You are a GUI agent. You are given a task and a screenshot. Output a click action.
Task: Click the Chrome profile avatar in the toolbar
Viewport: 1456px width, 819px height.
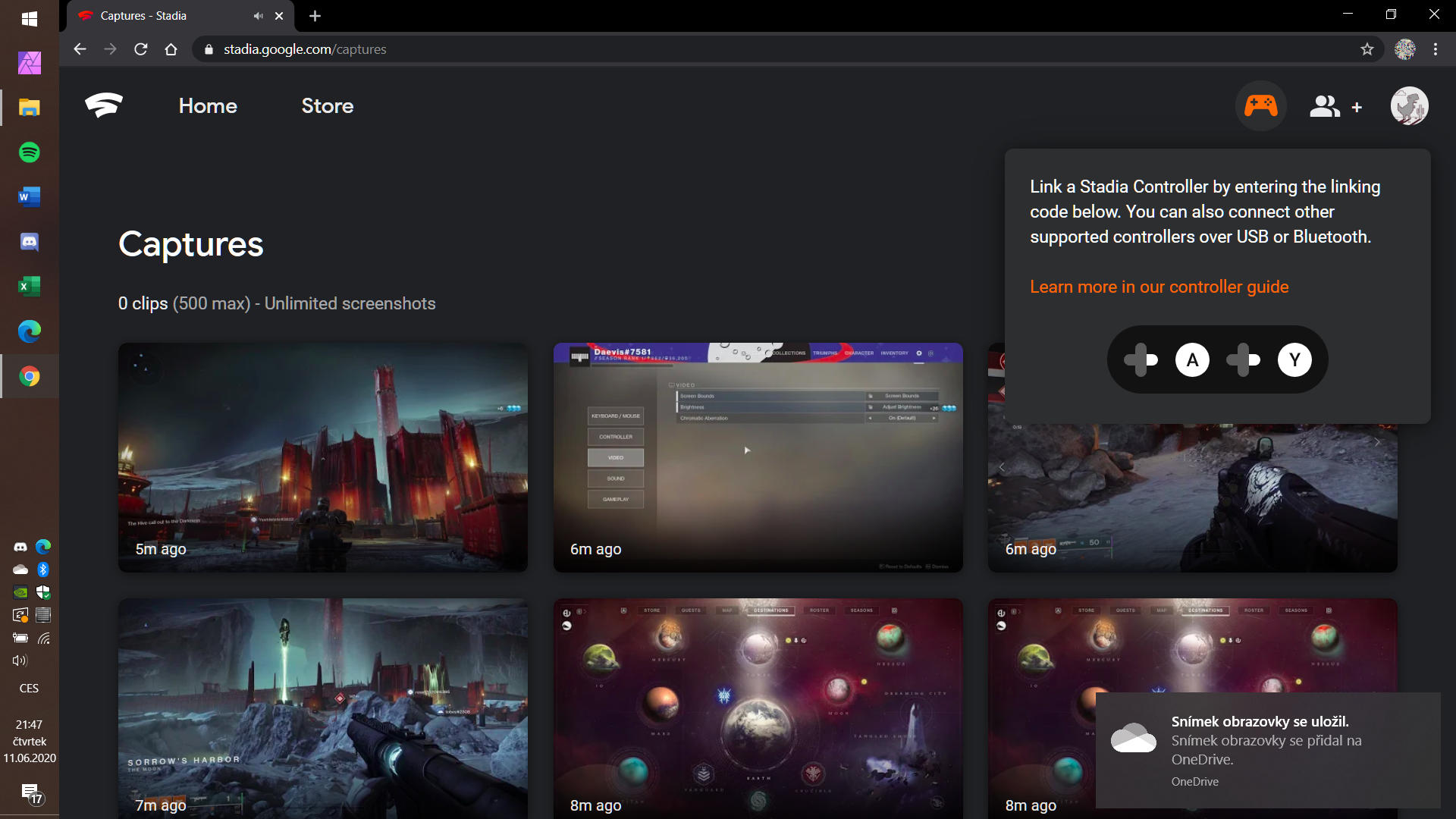(x=1404, y=49)
